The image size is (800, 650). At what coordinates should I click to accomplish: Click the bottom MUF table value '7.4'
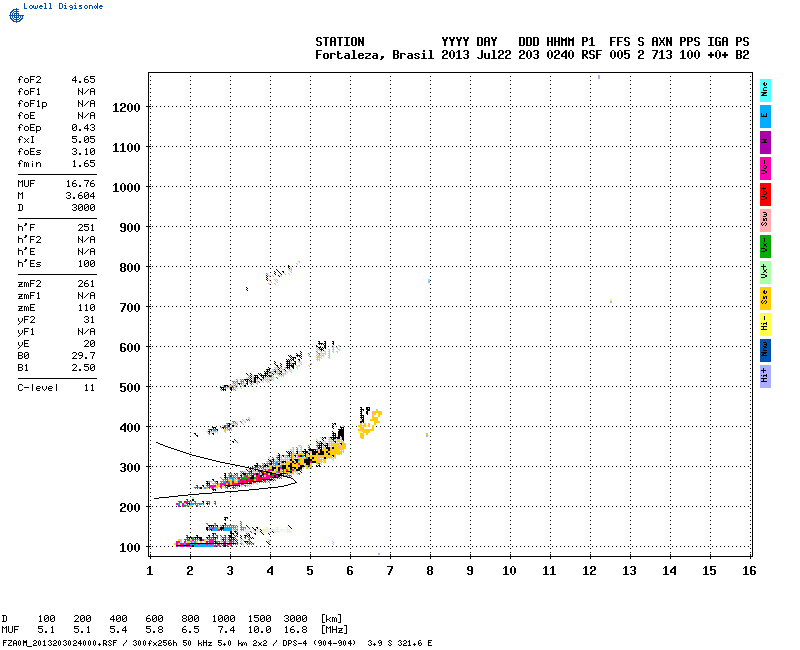[227, 630]
